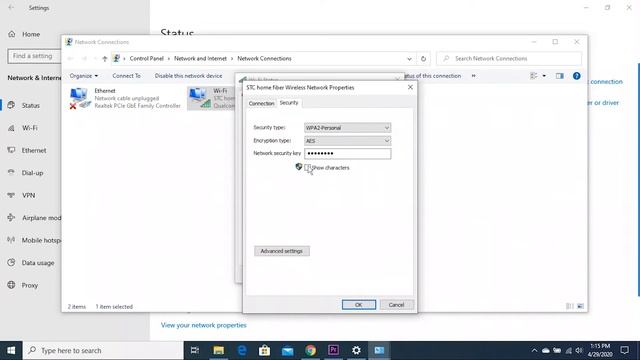Viewport: 640px width, 360px height.
Task: Open the notification center icon
Action: pos(624,350)
